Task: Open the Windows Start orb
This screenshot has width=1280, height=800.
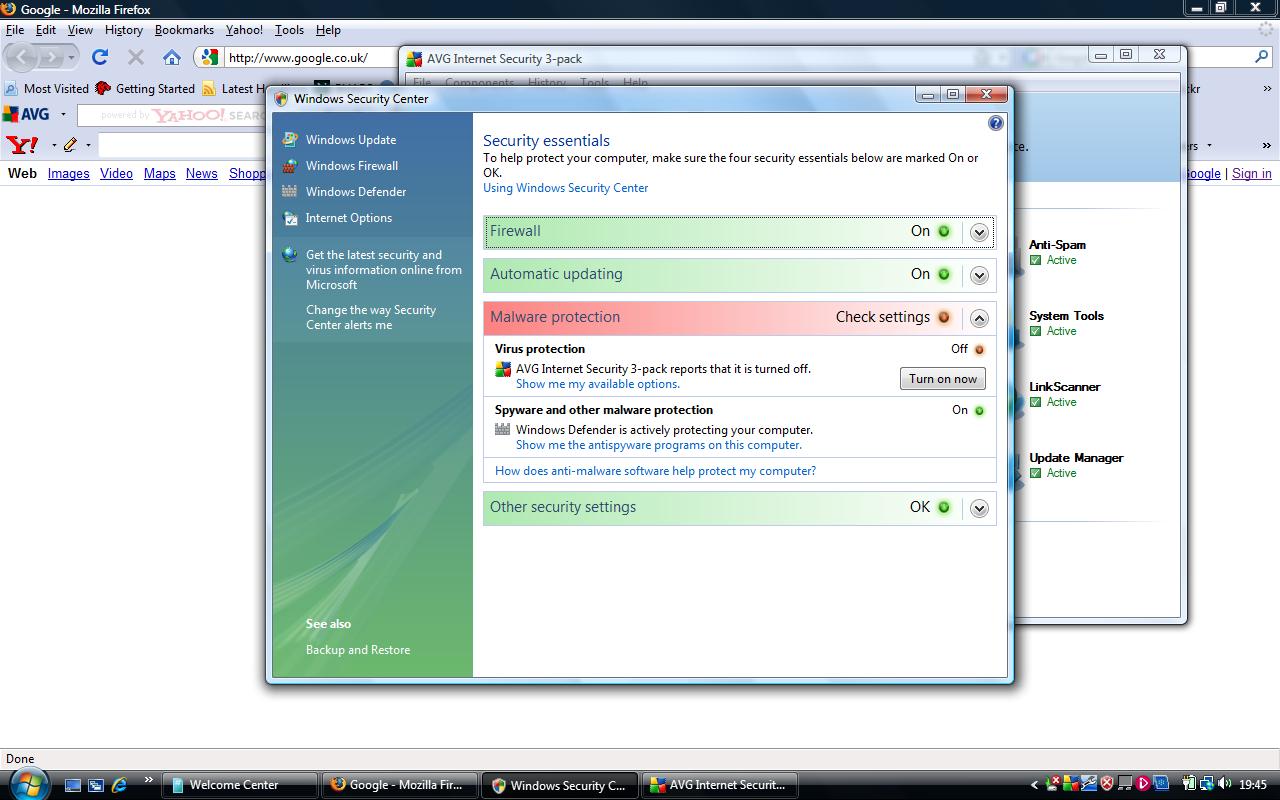Action: tap(30, 783)
